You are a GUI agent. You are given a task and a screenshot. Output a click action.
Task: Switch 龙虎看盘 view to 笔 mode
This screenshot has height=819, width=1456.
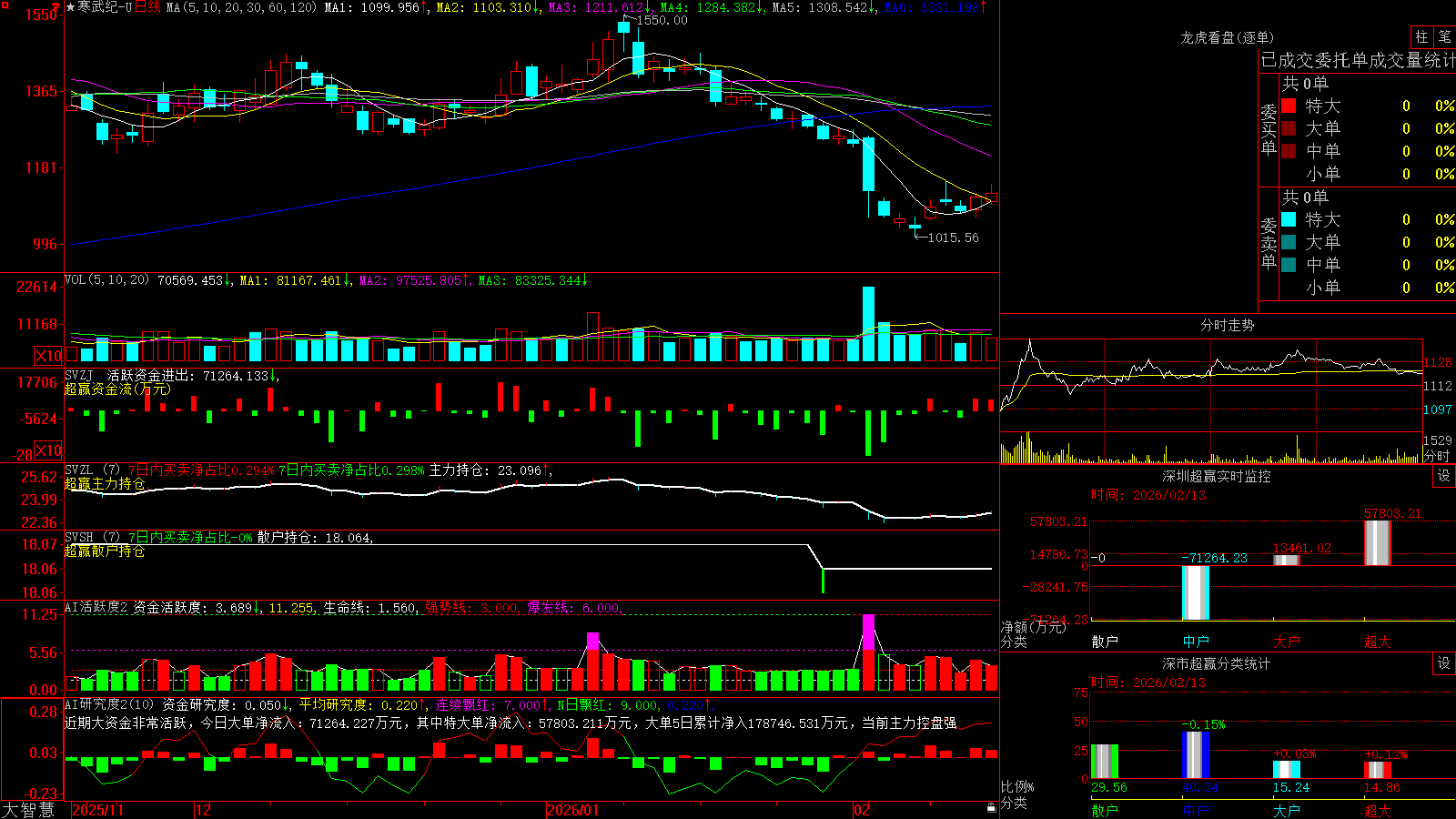pyautogui.click(x=1444, y=37)
